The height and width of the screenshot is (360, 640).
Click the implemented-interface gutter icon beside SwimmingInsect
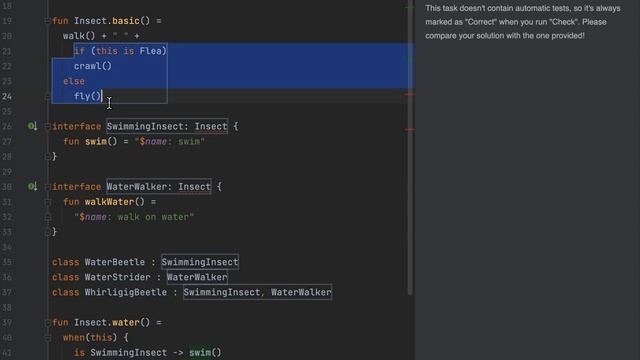(32, 126)
